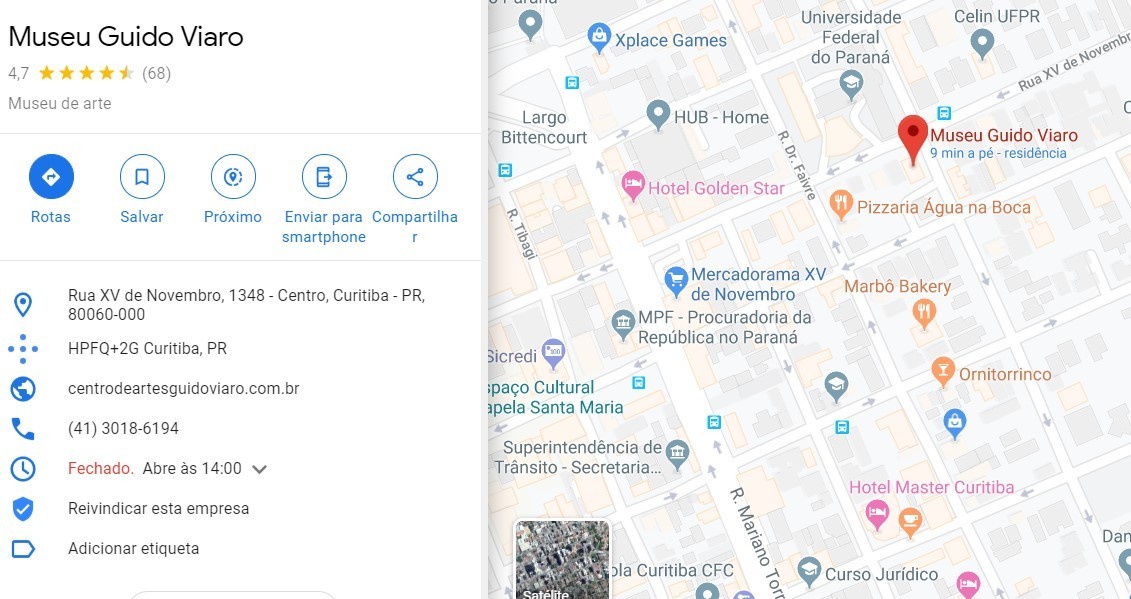Viewport: 1131px width, 599px height.
Task: Select the Mercadorama XV de Novembro cart marker
Action: (676, 281)
